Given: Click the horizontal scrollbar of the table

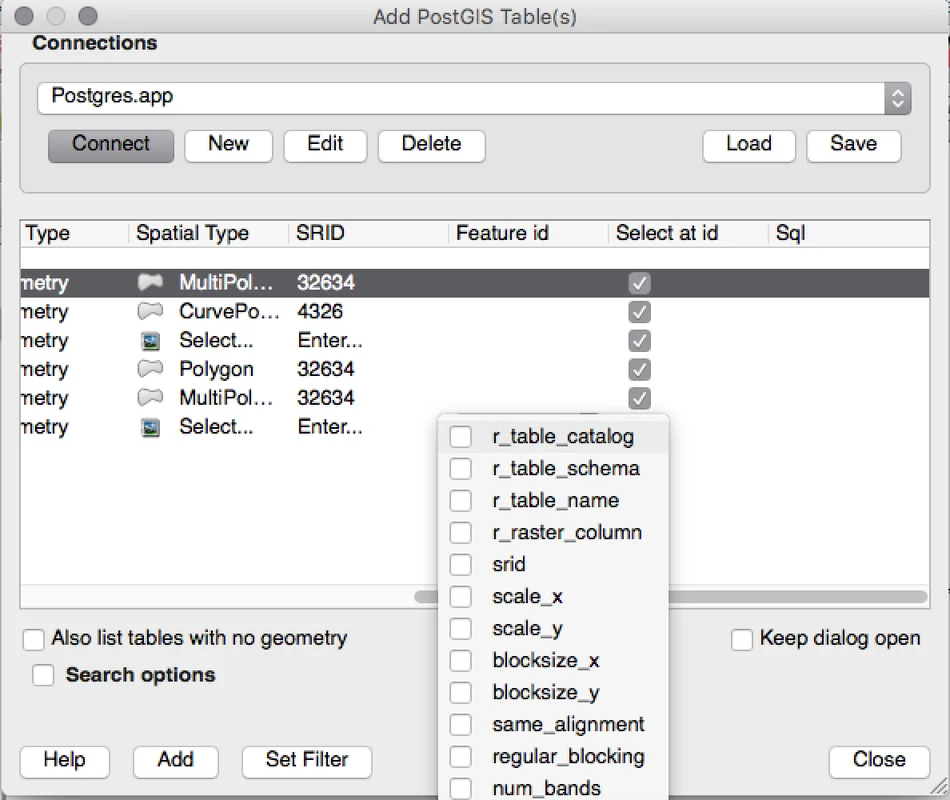Looking at the screenshot, I should 800,597.
